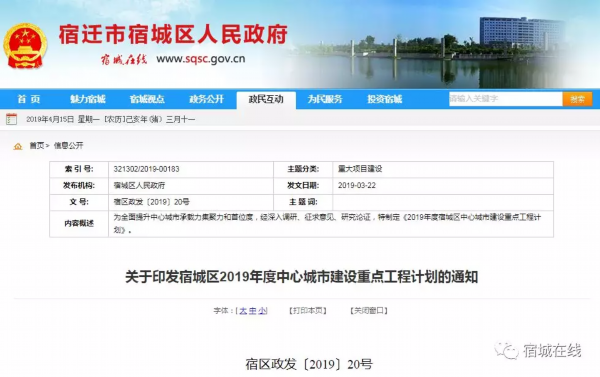Image resolution: width=600 pixels, height=377 pixels.
Task: Open the 首页 navigation tab
Action: (29, 99)
